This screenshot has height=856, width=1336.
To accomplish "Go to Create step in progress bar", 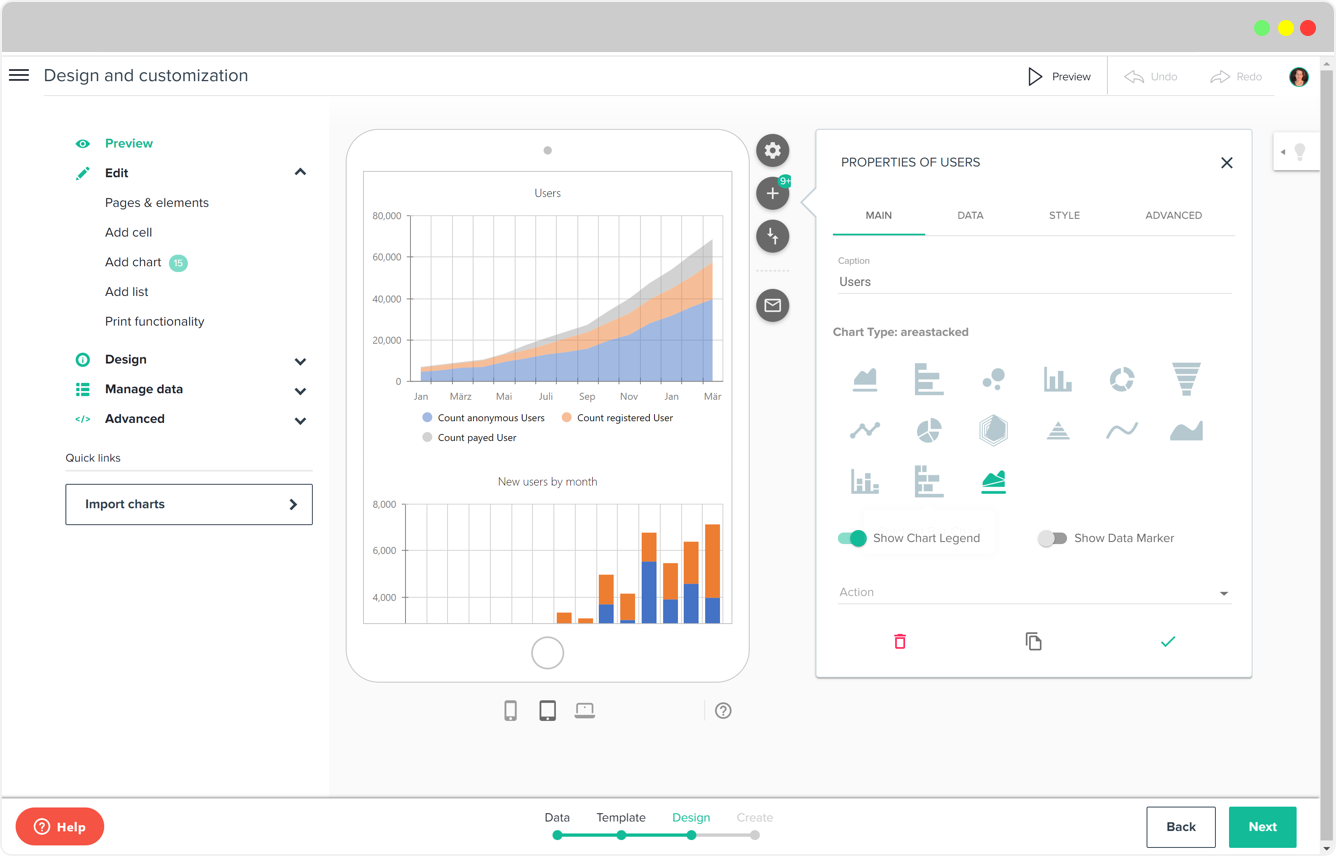I will tap(755, 825).
